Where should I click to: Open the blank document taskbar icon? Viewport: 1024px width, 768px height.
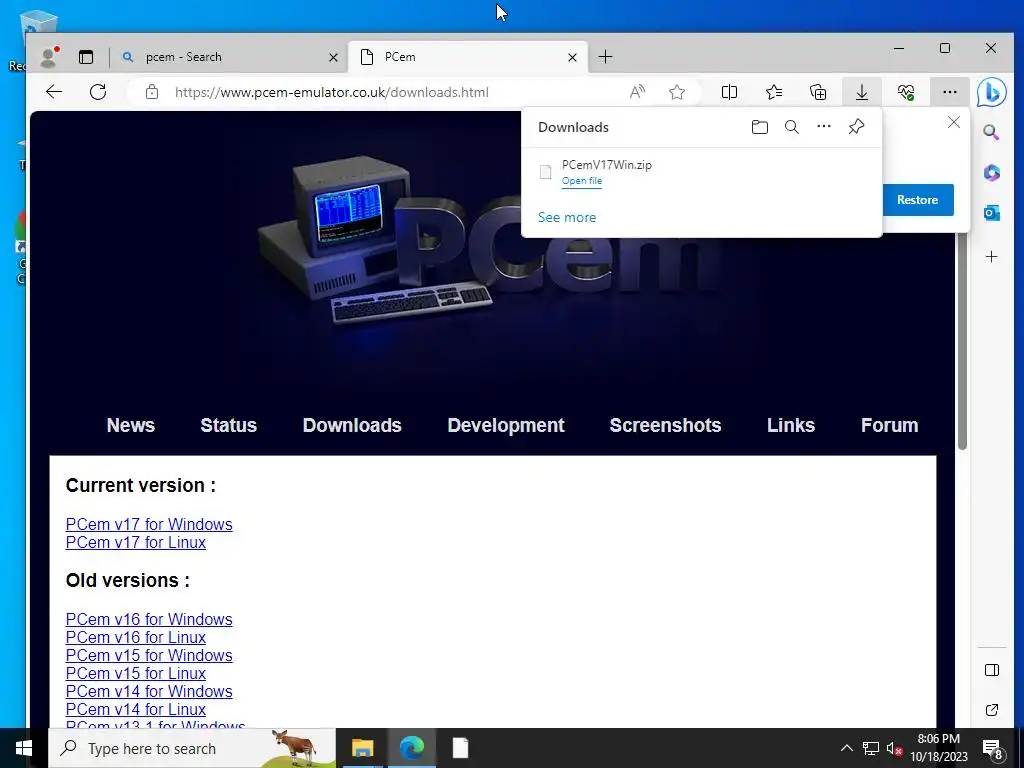click(x=460, y=748)
